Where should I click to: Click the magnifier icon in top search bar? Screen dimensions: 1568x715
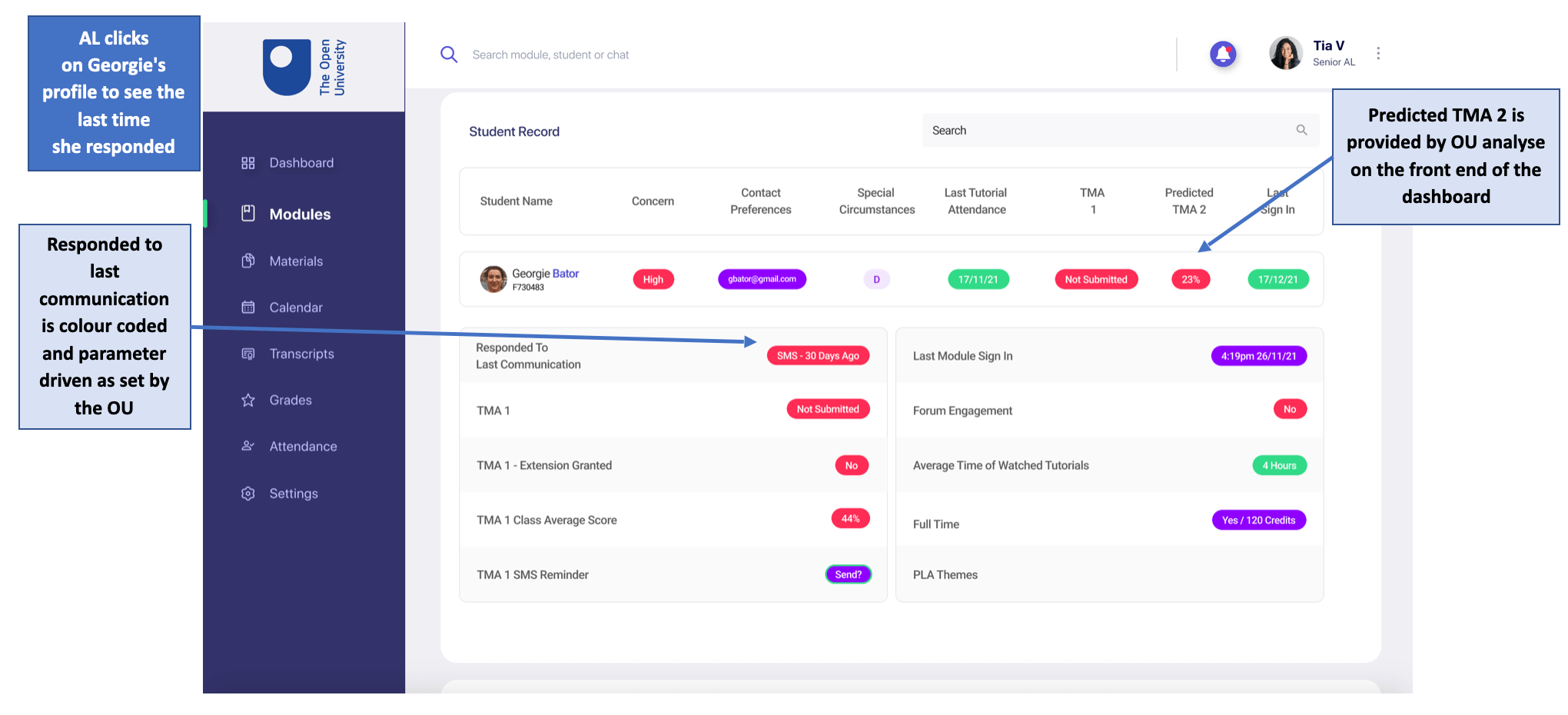pyautogui.click(x=449, y=55)
